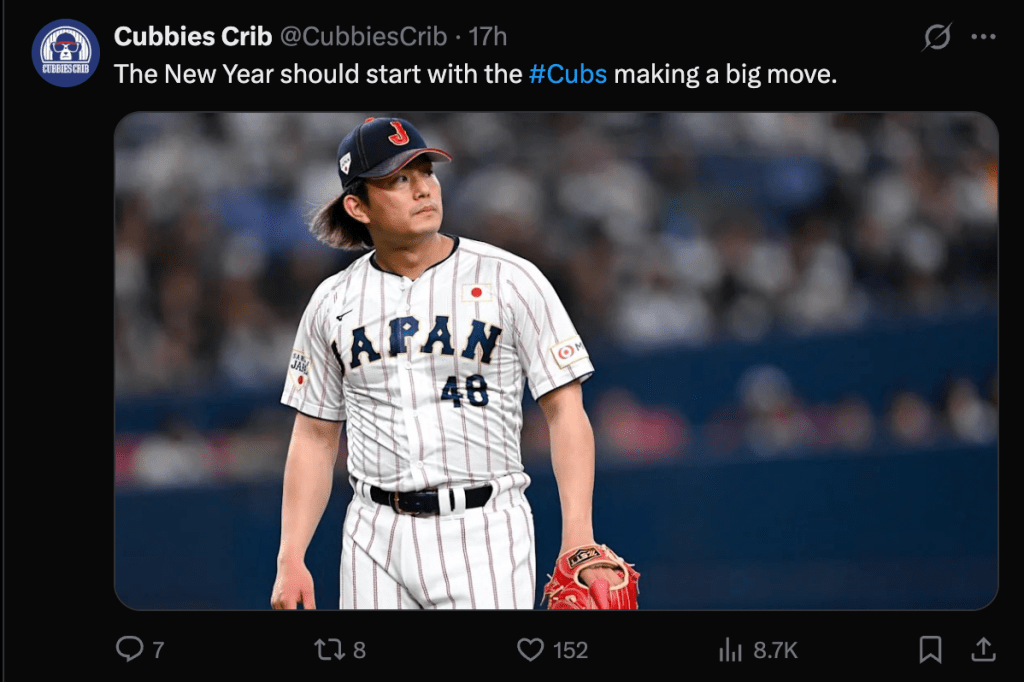Open the @CubbiesCrib handle link

point(362,37)
